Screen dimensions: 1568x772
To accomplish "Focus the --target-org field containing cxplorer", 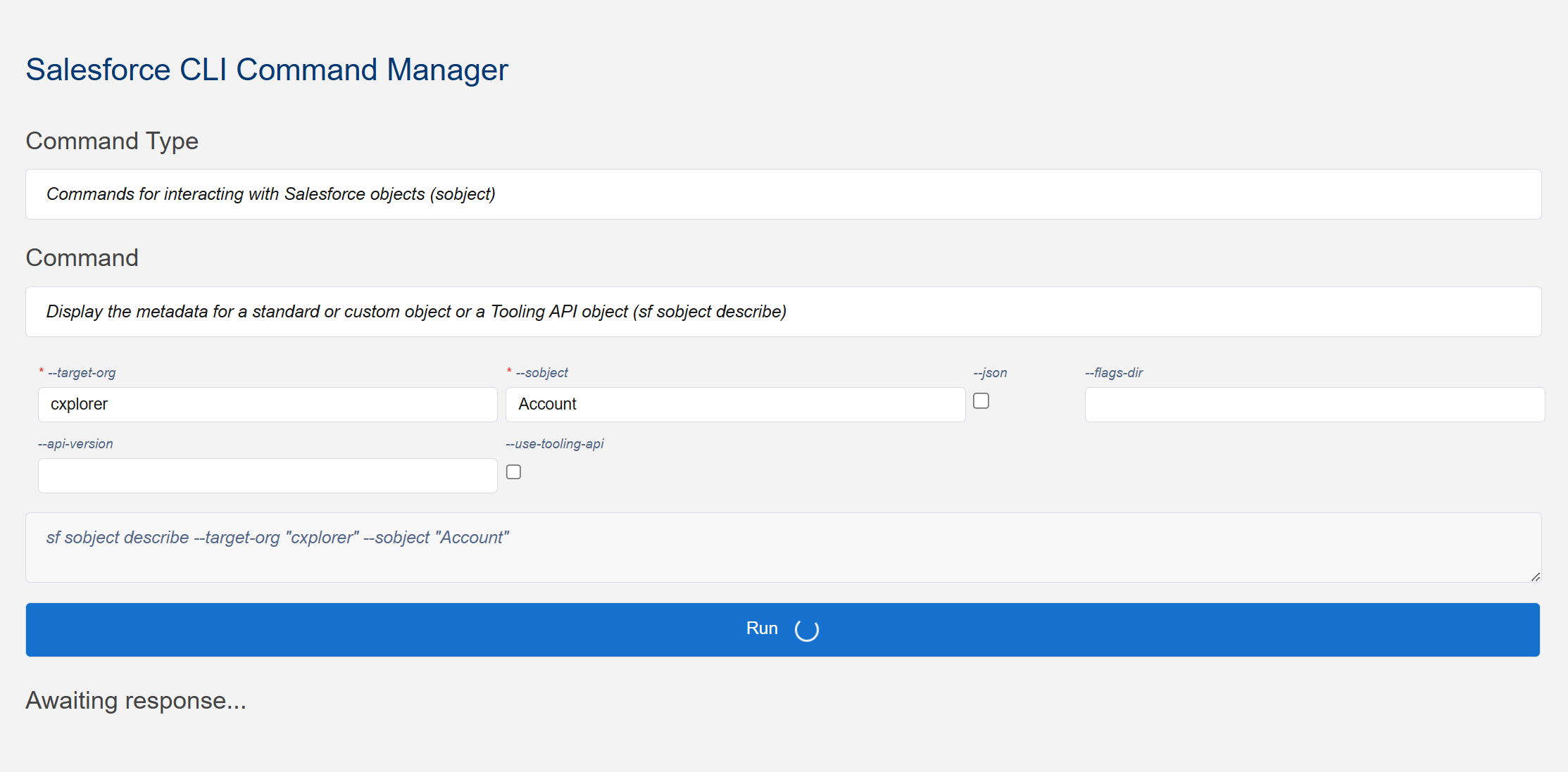I will click(x=268, y=405).
